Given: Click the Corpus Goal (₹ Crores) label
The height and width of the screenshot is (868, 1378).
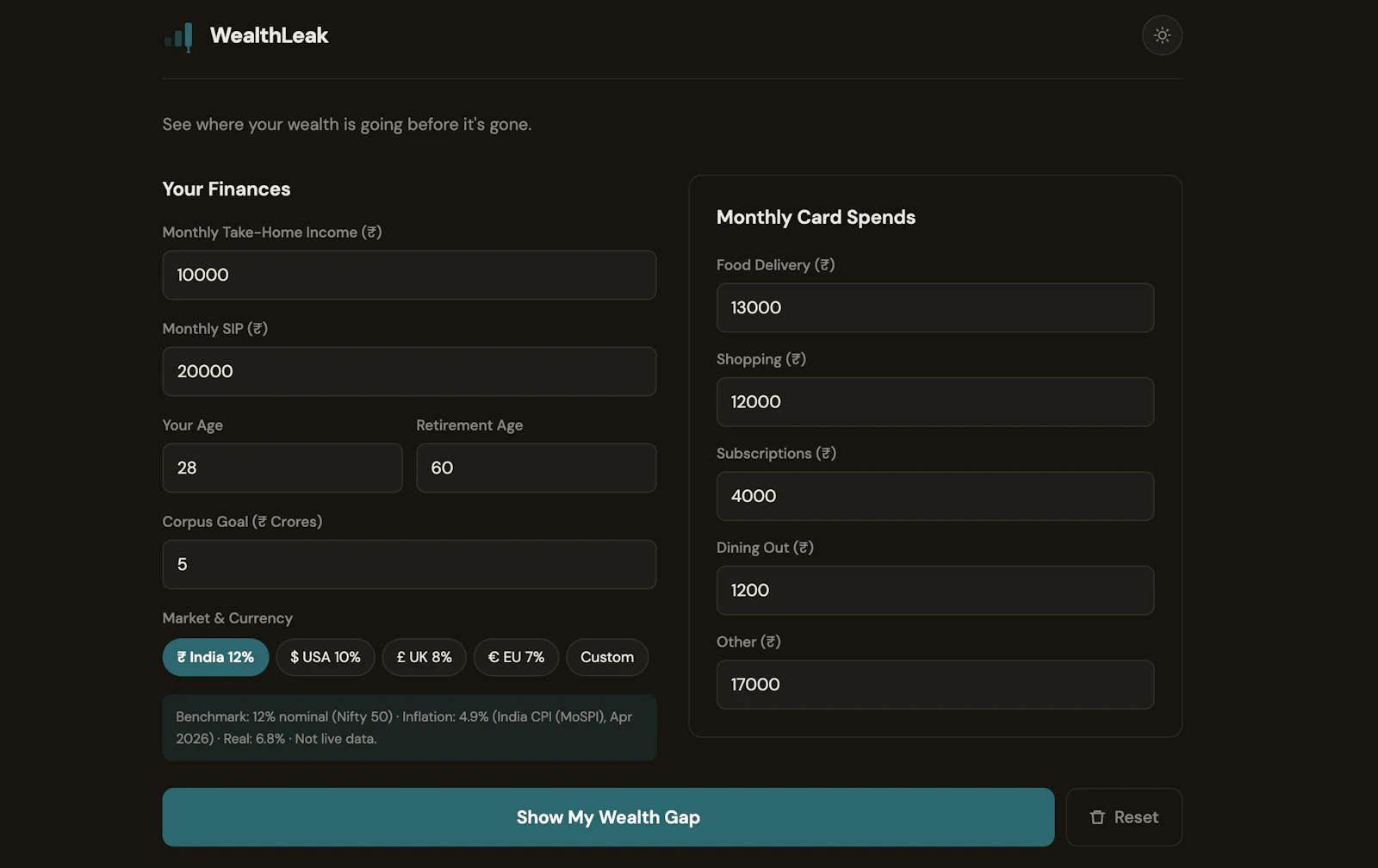Looking at the screenshot, I should 242,522.
